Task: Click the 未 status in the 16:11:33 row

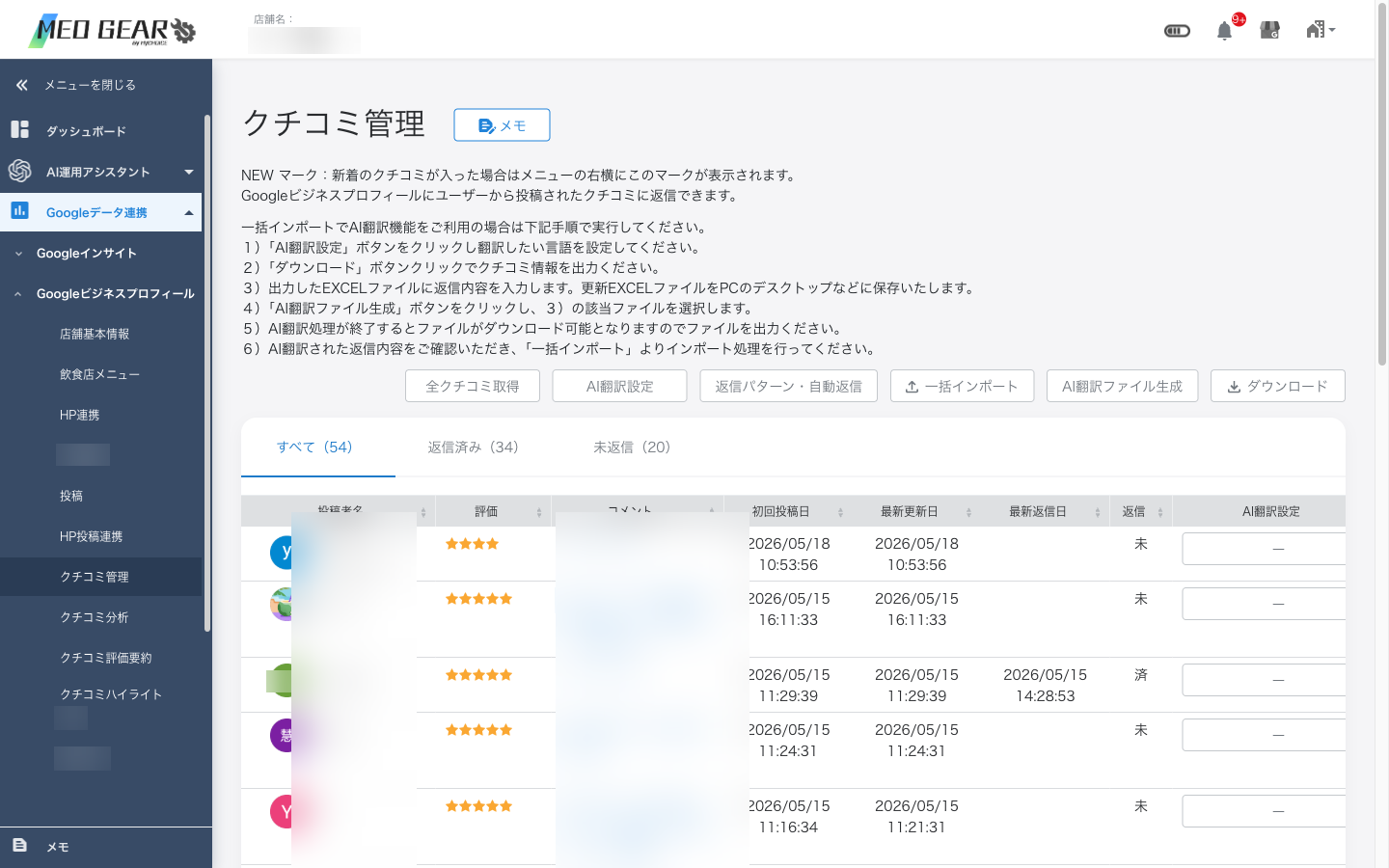Action: click(x=1141, y=599)
